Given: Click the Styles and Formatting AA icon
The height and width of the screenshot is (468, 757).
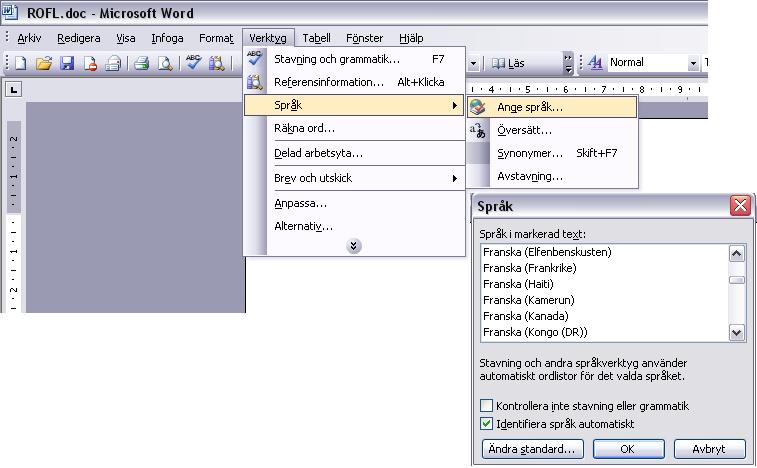Looking at the screenshot, I should [595, 62].
